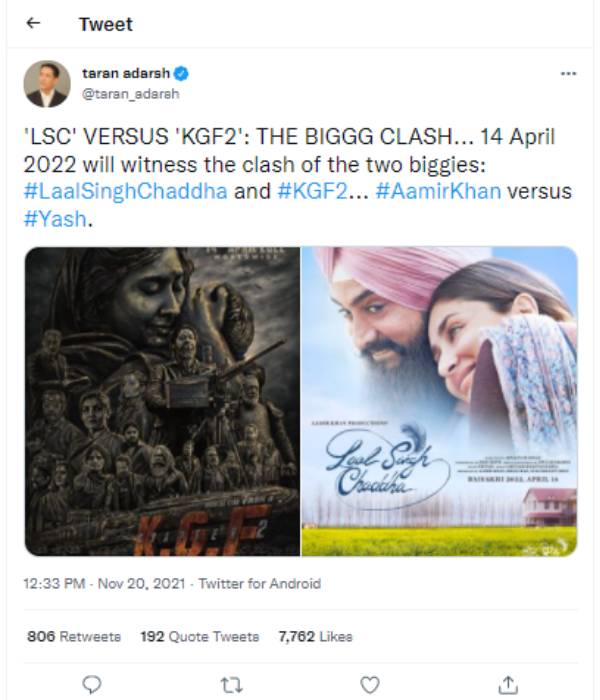
Task: Open taran adarsh's profile picture
Action: (x=47, y=83)
